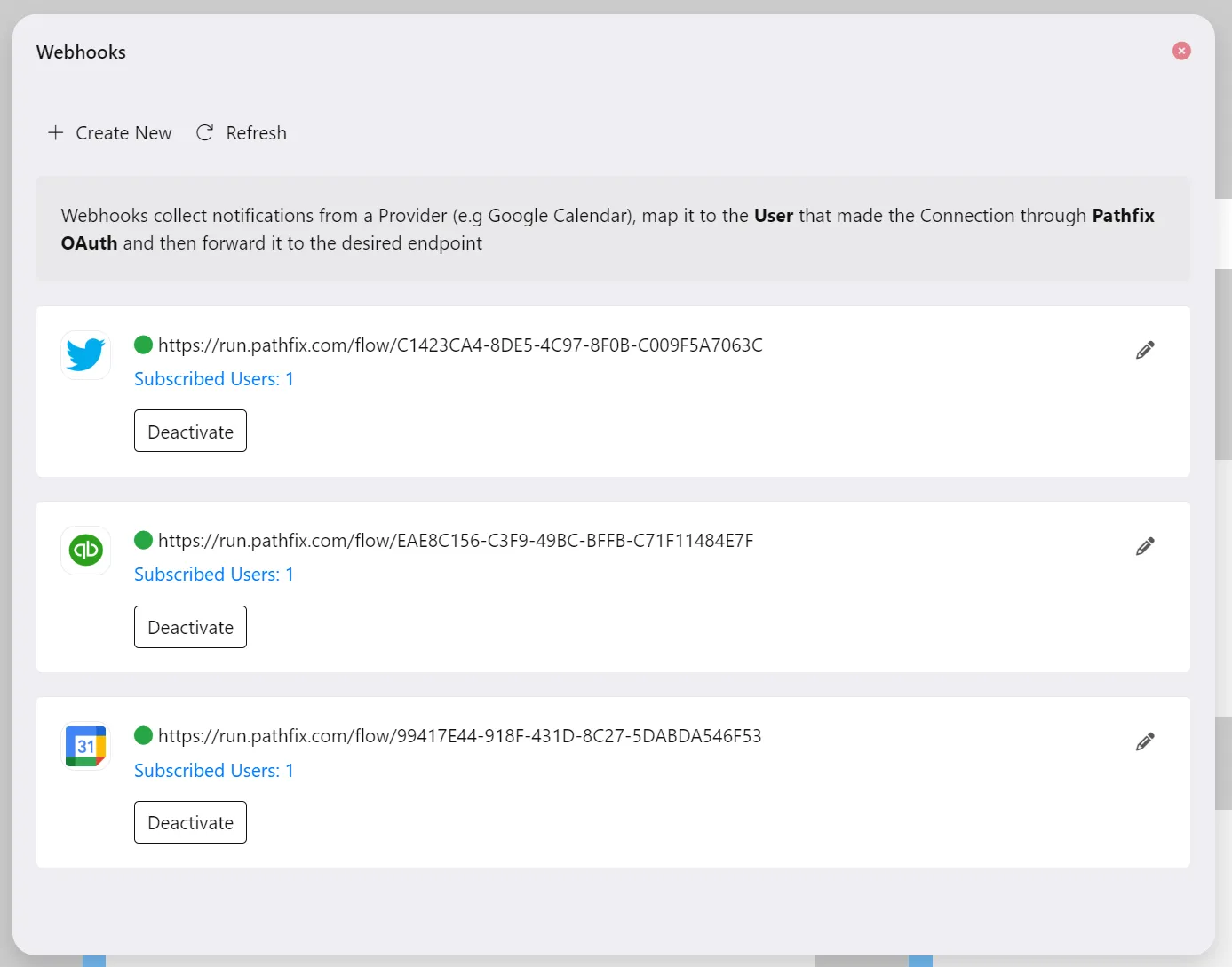Click the webhooks description info text
The width and height of the screenshot is (1232, 967).
point(613,229)
